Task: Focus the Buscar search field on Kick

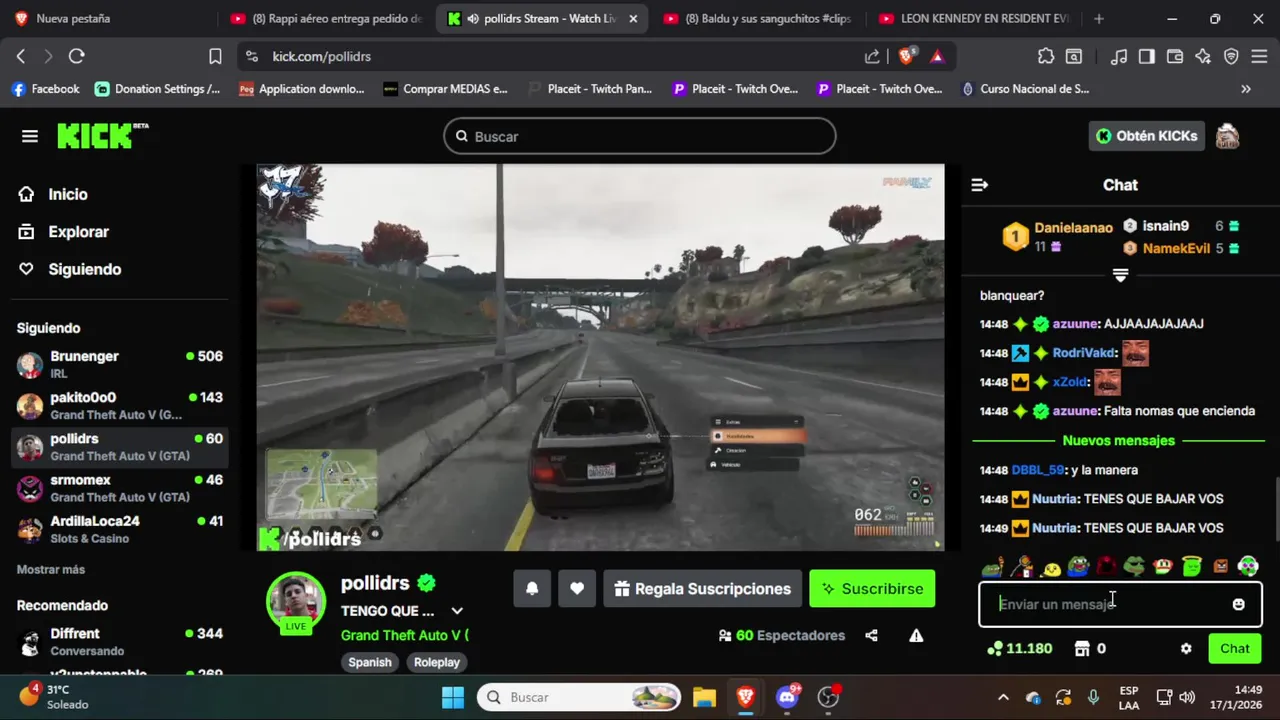Action: (x=640, y=136)
